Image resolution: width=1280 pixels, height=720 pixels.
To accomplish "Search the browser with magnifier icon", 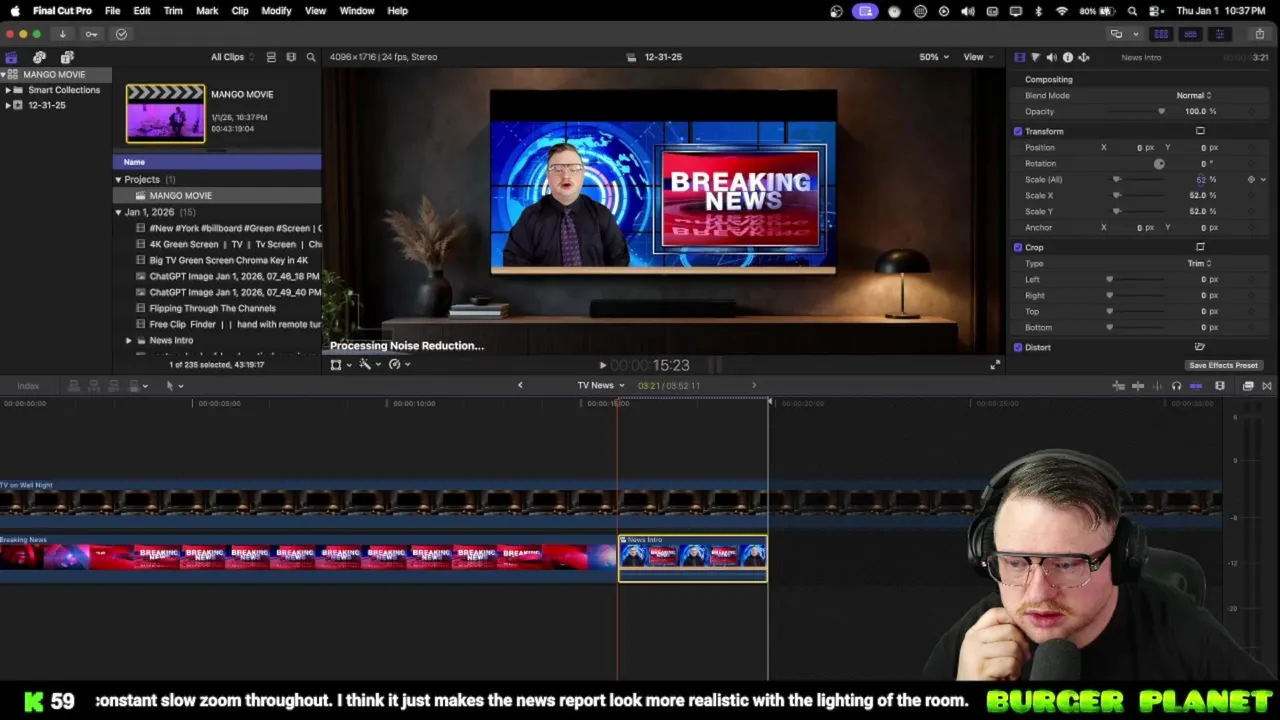I will [311, 57].
